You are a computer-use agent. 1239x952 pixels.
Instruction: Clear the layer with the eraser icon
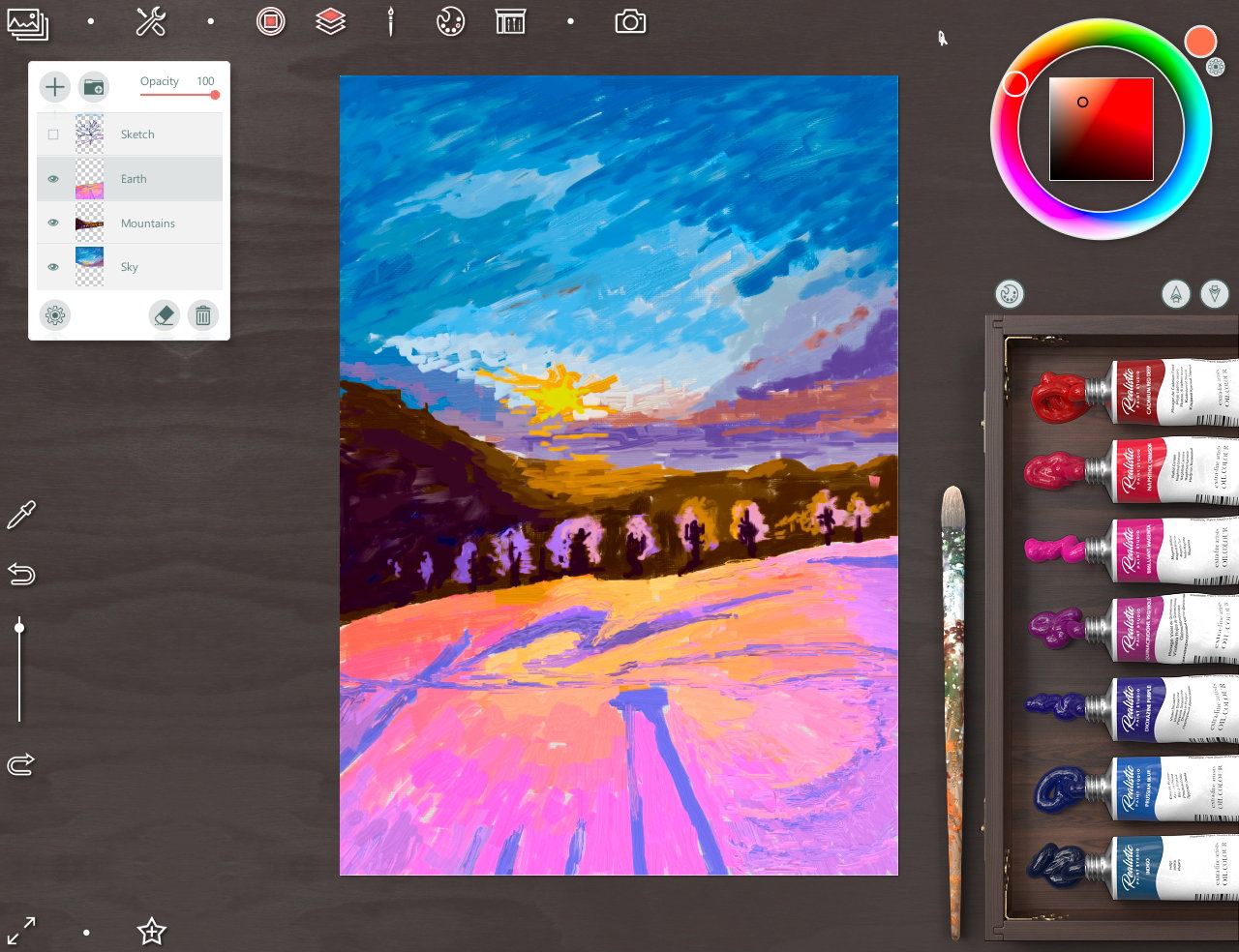165,315
